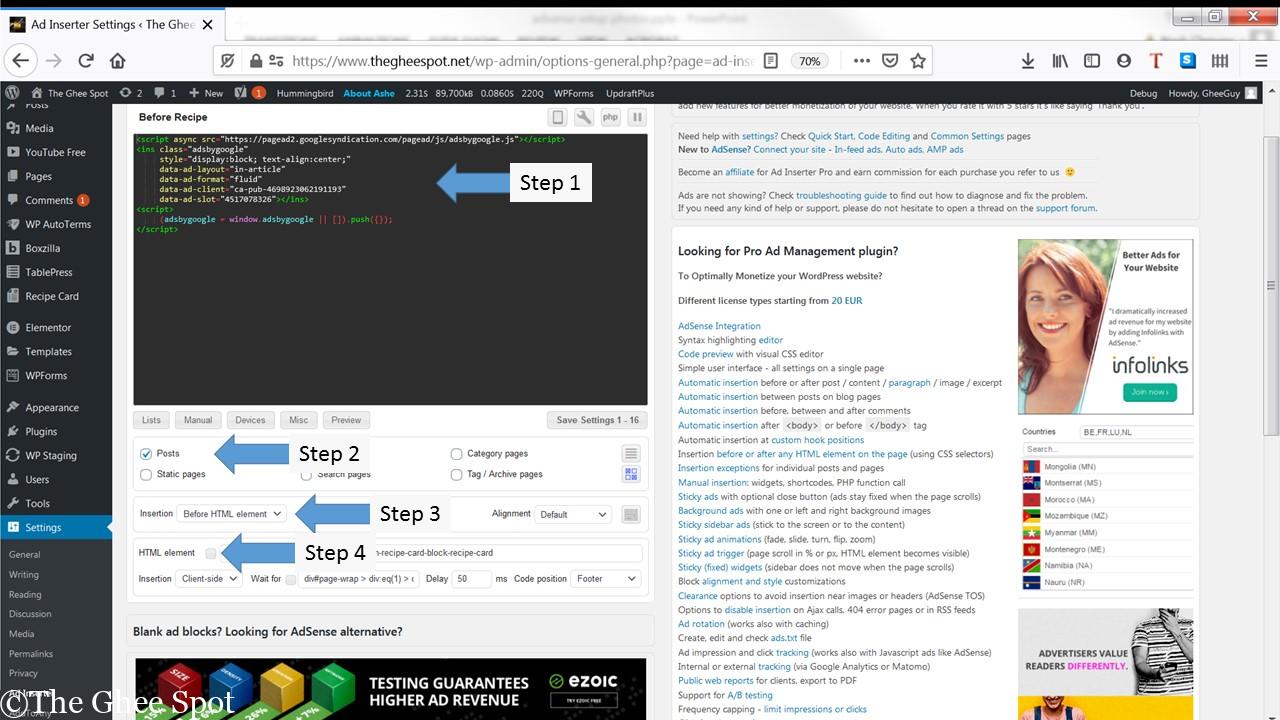Viewport: 1280px width, 720px height.
Task: Enable the Search pages checkbox
Action: pos(306,474)
